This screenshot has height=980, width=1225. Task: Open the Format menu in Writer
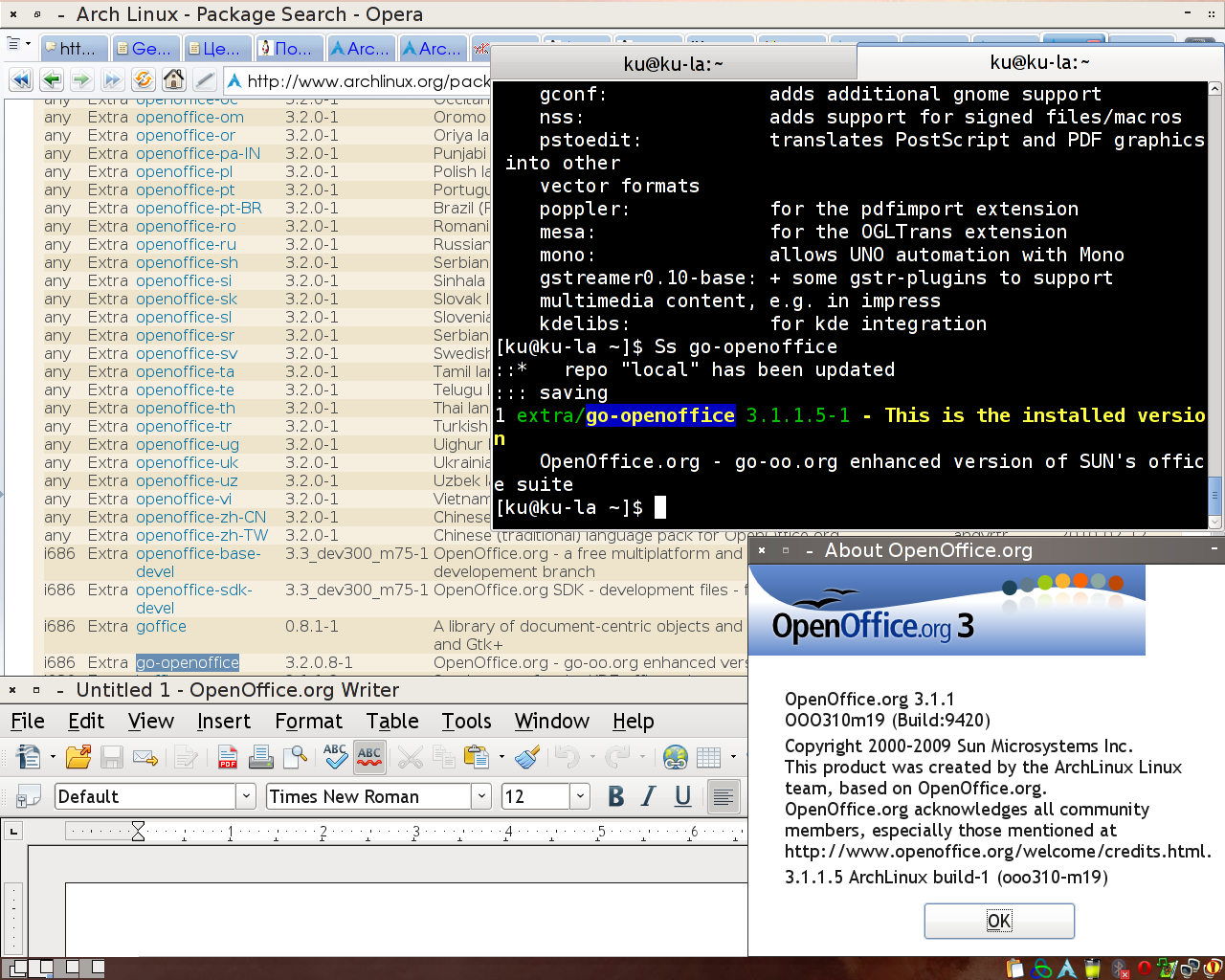(308, 722)
